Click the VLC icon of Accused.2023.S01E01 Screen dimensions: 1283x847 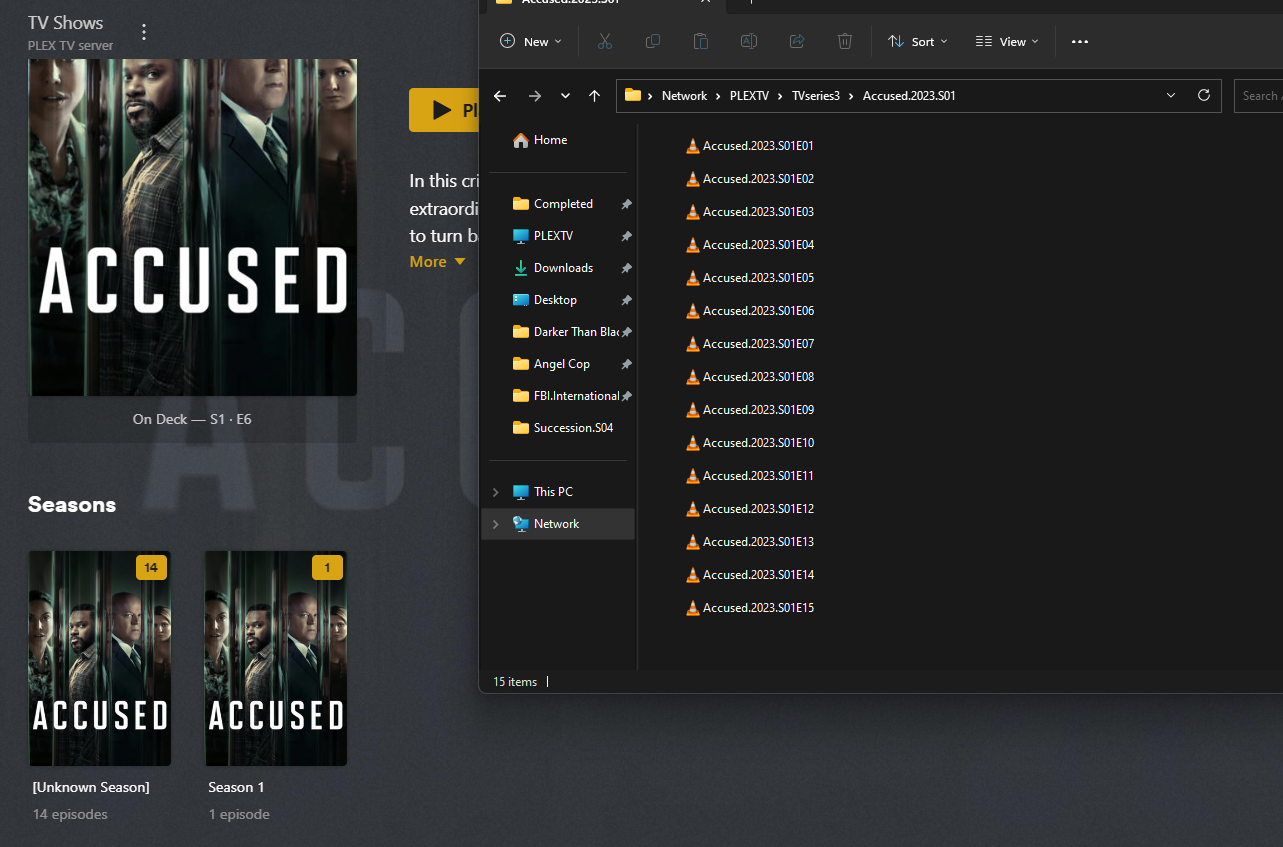point(693,146)
